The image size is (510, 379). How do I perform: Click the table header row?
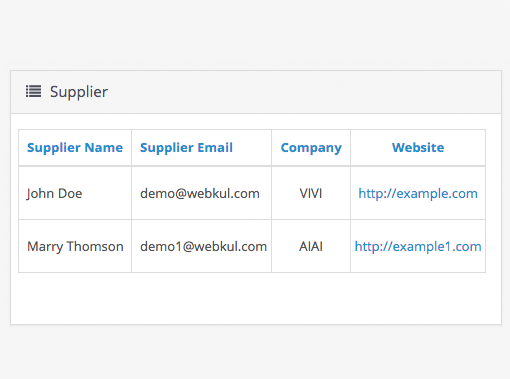click(252, 148)
